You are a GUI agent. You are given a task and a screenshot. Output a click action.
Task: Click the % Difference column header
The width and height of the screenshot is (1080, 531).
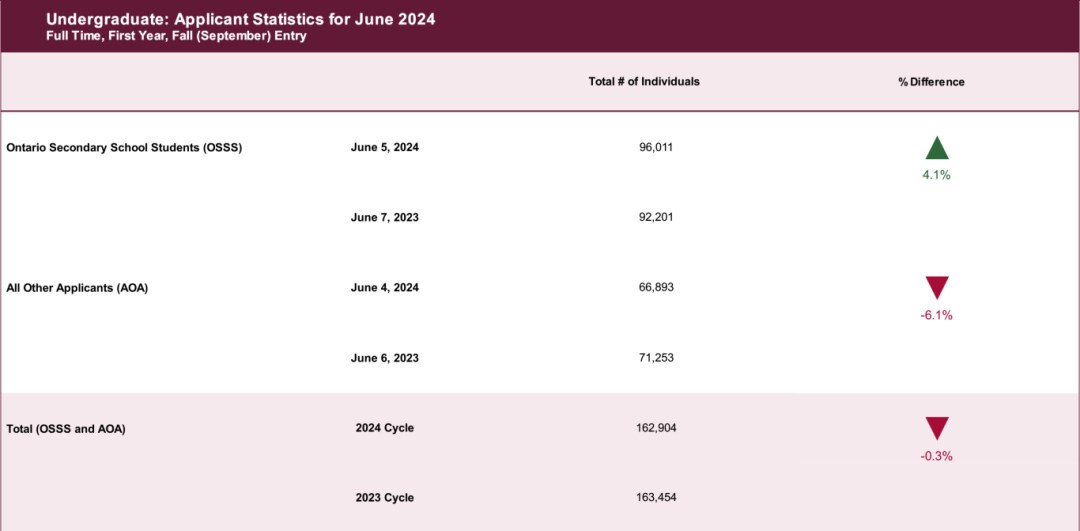(x=931, y=82)
